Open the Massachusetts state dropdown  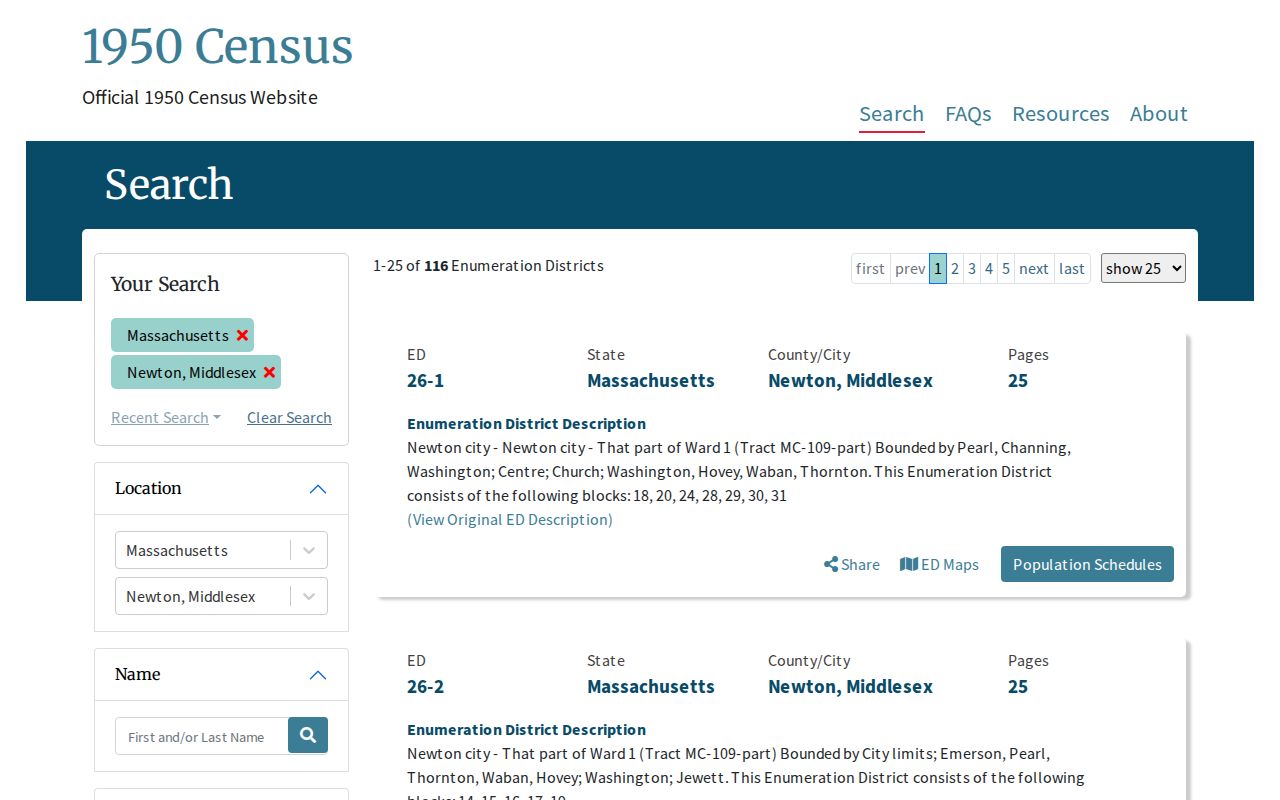click(221, 550)
